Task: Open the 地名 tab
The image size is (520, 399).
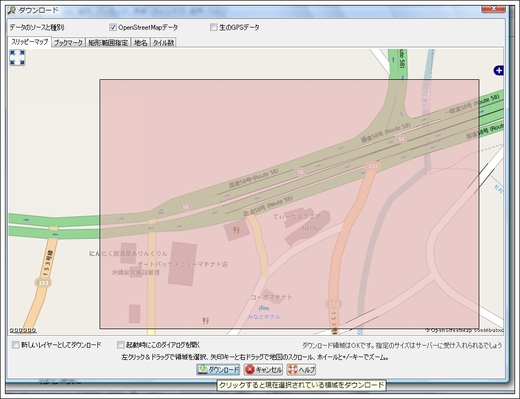Action: point(140,43)
